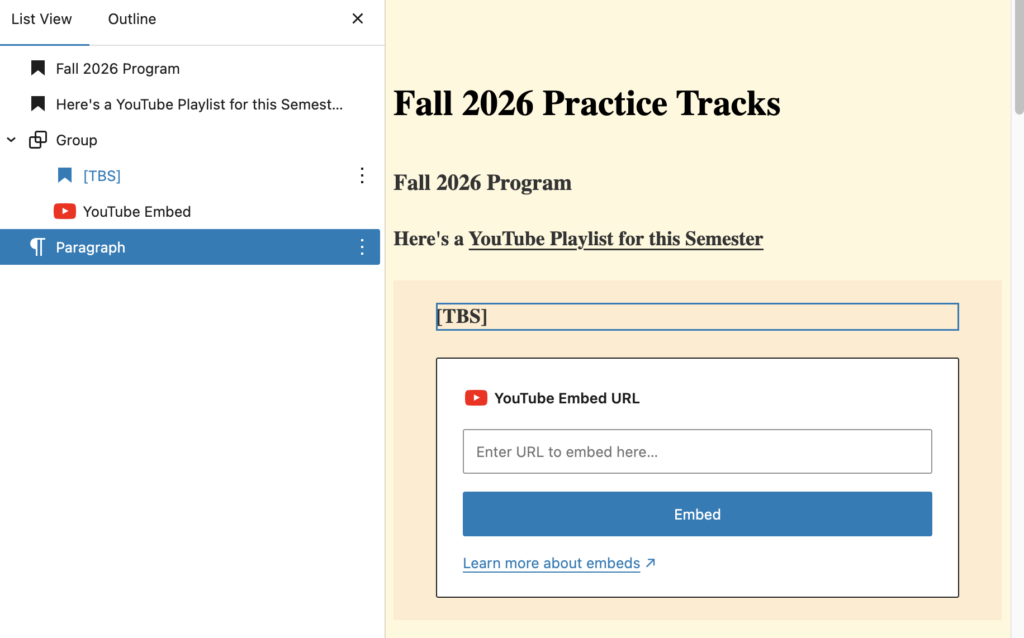Click the bookmark icon beside the YouTube Playlist heading item
1024x638 pixels.
(38, 104)
